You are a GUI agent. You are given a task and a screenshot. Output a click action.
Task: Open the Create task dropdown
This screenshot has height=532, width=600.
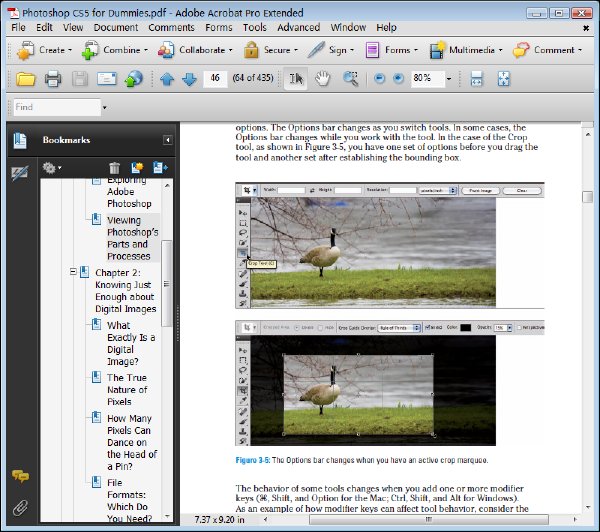pos(44,50)
